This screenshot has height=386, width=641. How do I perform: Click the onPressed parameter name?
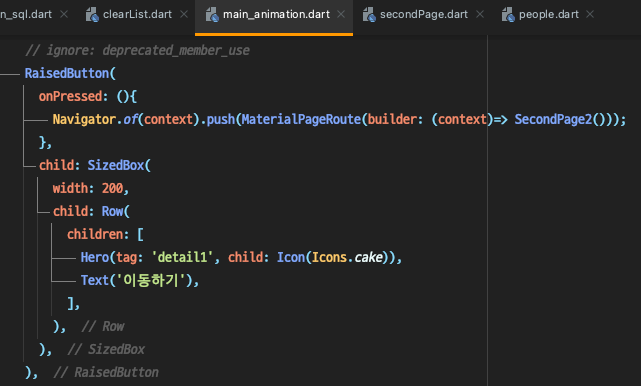click(70, 96)
